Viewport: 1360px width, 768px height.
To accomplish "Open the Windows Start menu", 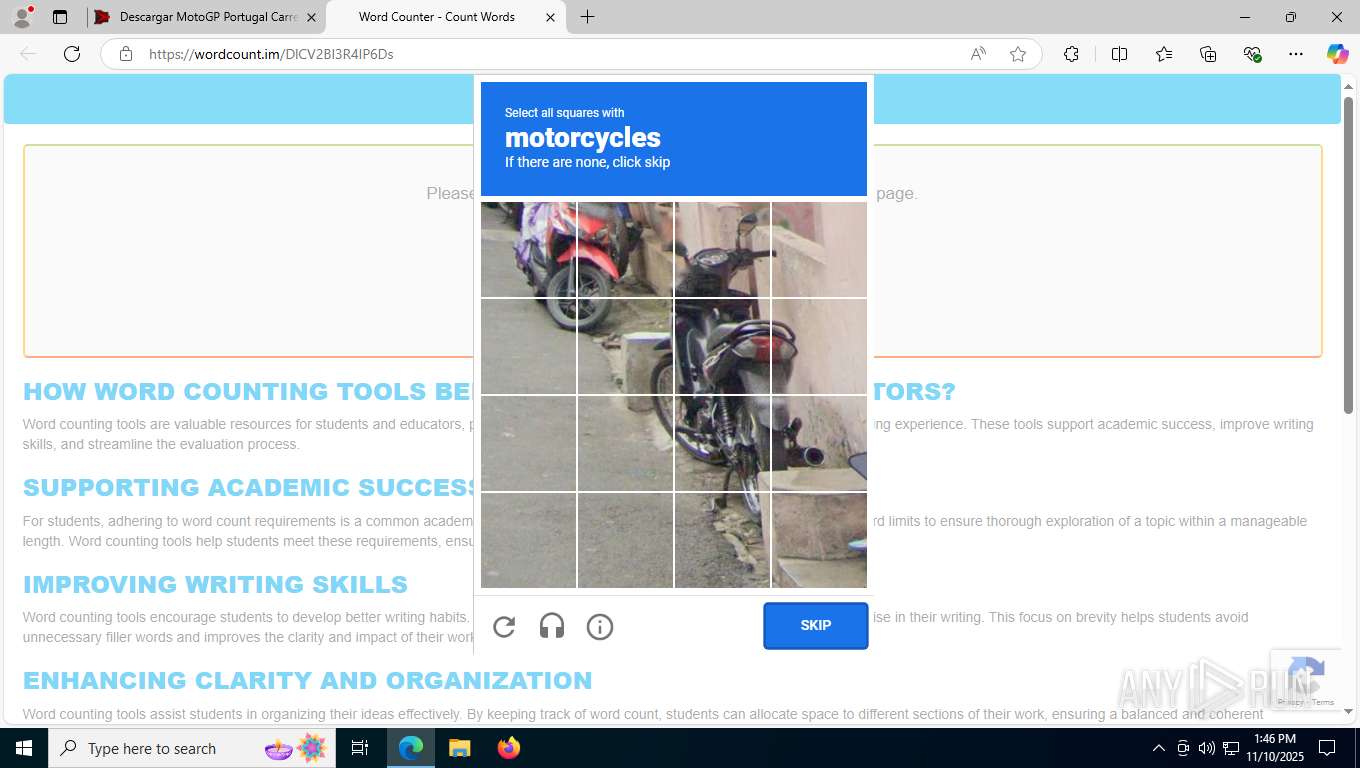I will coord(24,748).
